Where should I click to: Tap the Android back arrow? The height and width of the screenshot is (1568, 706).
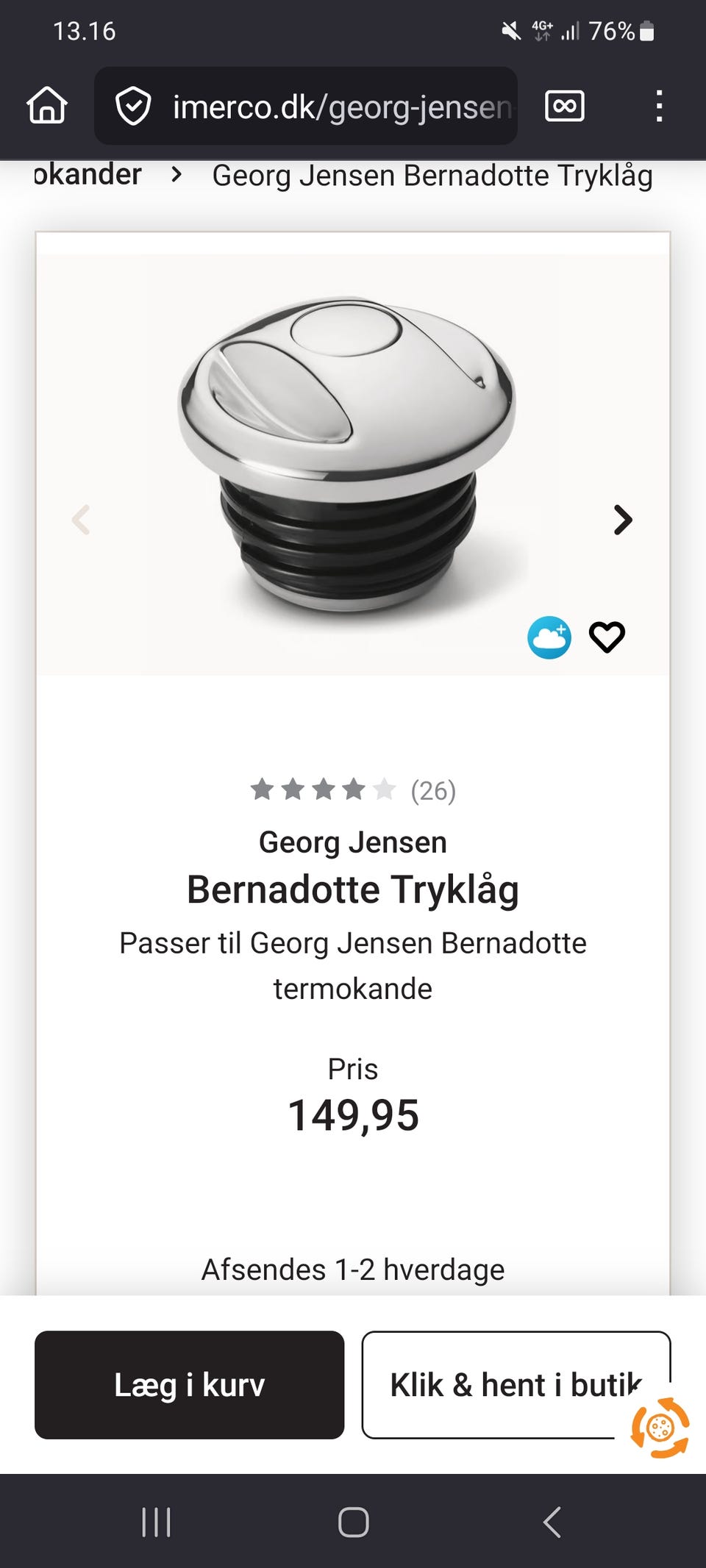552,1522
